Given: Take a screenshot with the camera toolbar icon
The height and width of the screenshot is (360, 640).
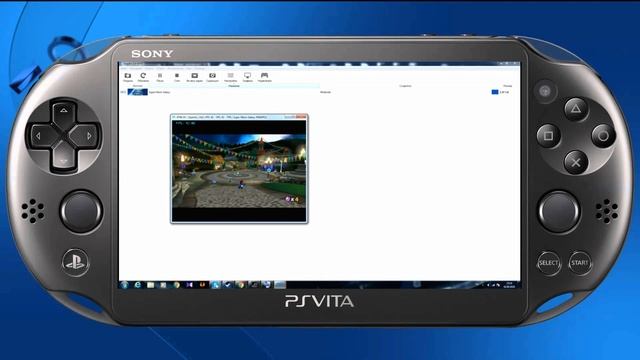Looking at the screenshot, I should coord(212,76).
